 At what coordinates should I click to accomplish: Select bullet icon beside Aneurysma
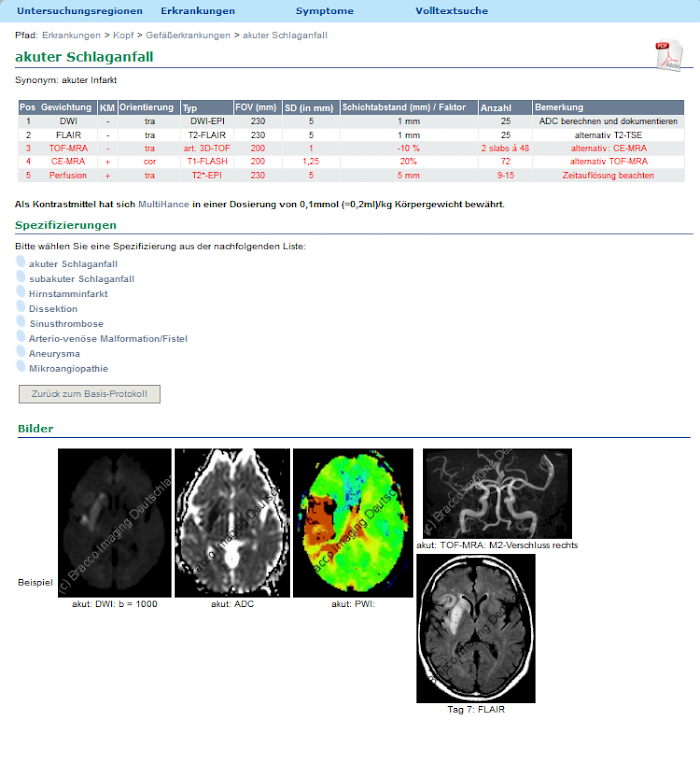pos(21,351)
